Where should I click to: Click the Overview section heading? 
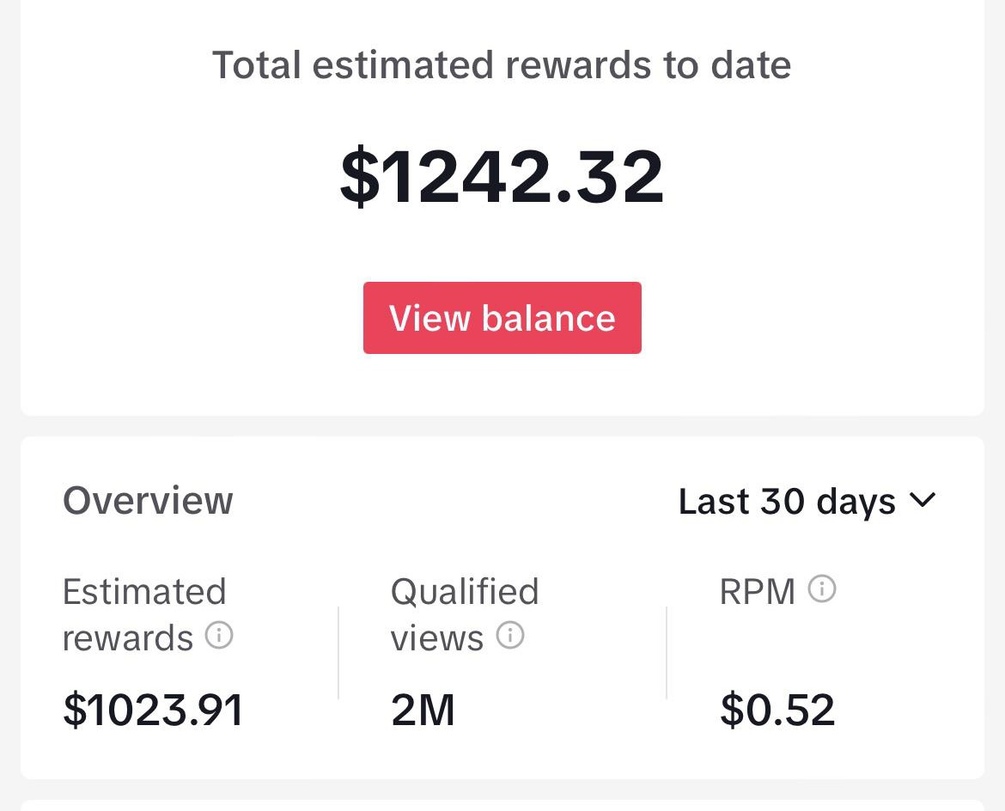tap(148, 501)
